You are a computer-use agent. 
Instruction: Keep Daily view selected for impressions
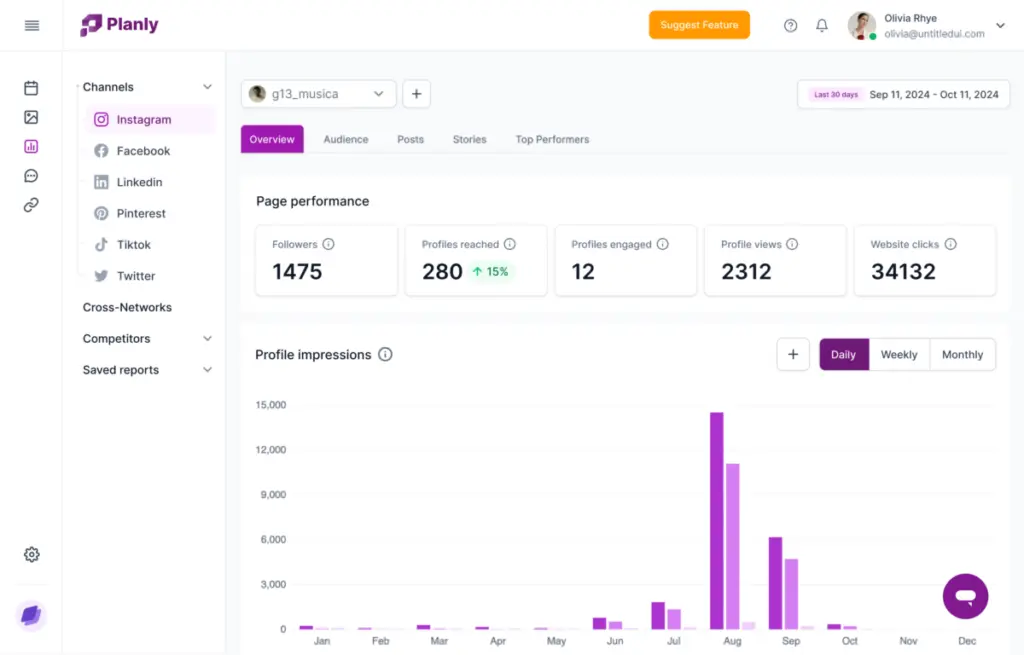click(843, 354)
